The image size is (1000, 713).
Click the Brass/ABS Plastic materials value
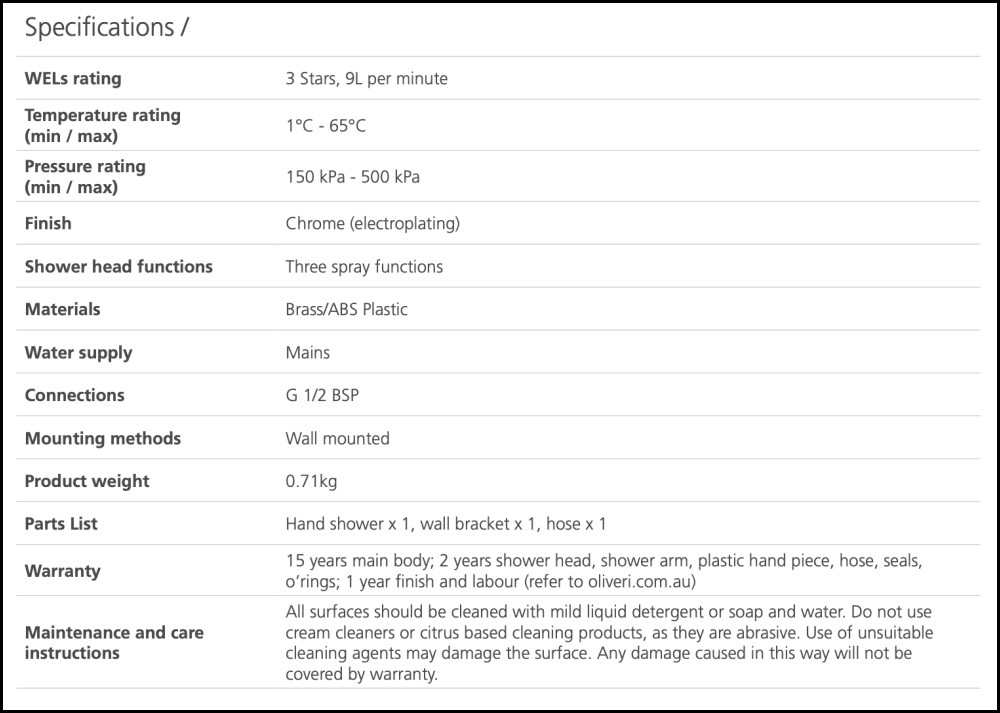(346, 309)
